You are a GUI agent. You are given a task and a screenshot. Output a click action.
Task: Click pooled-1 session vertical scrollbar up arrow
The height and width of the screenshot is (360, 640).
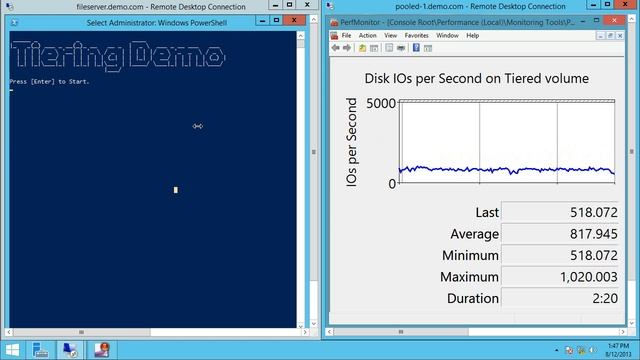point(632,19)
